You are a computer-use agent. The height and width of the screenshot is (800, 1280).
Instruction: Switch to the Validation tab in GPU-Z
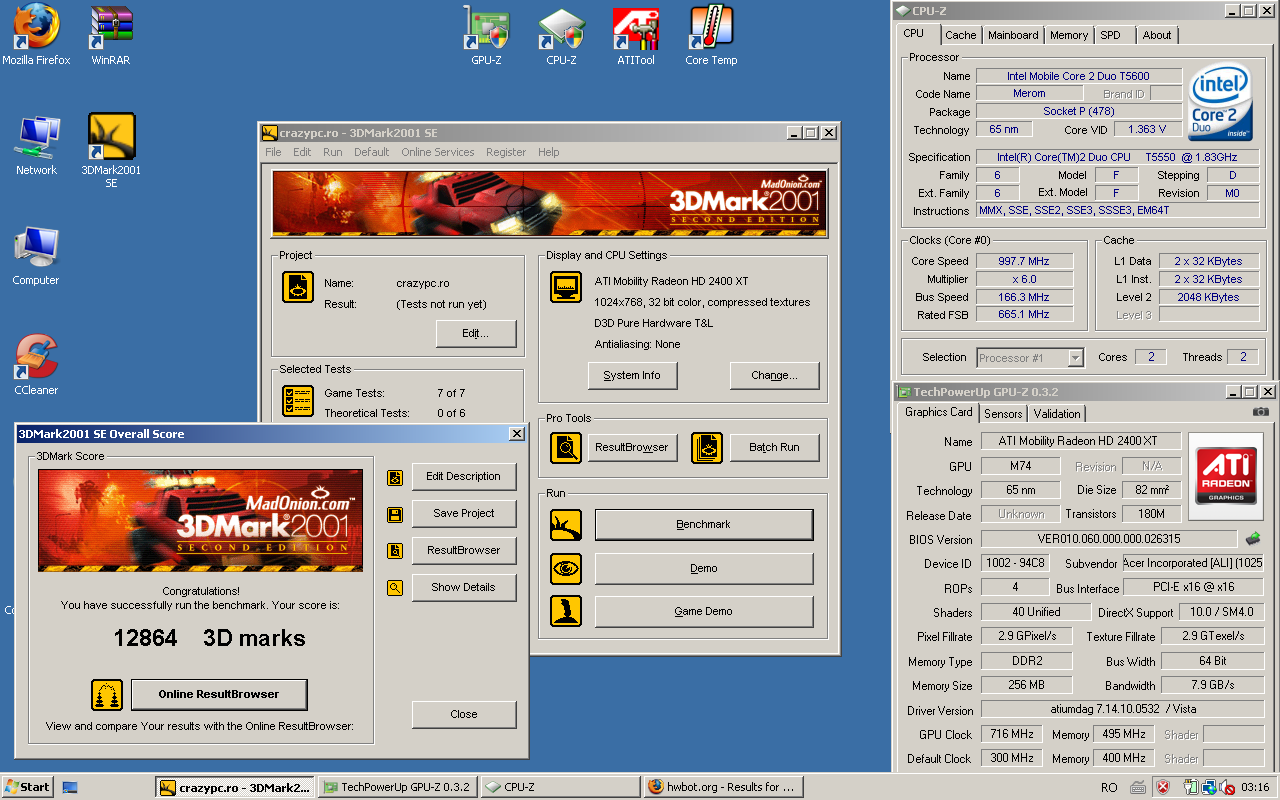1057,414
